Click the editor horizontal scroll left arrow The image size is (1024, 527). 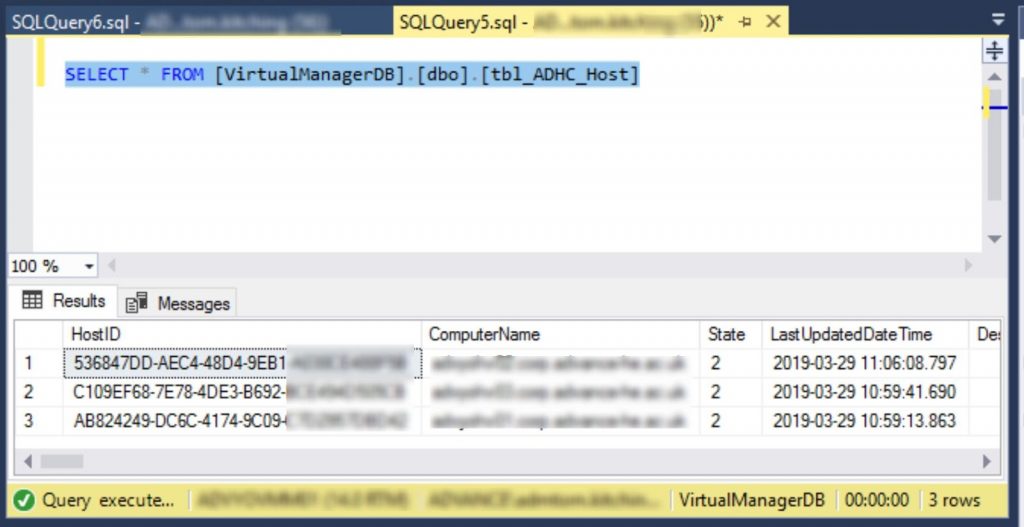click(x=112, y=266)
